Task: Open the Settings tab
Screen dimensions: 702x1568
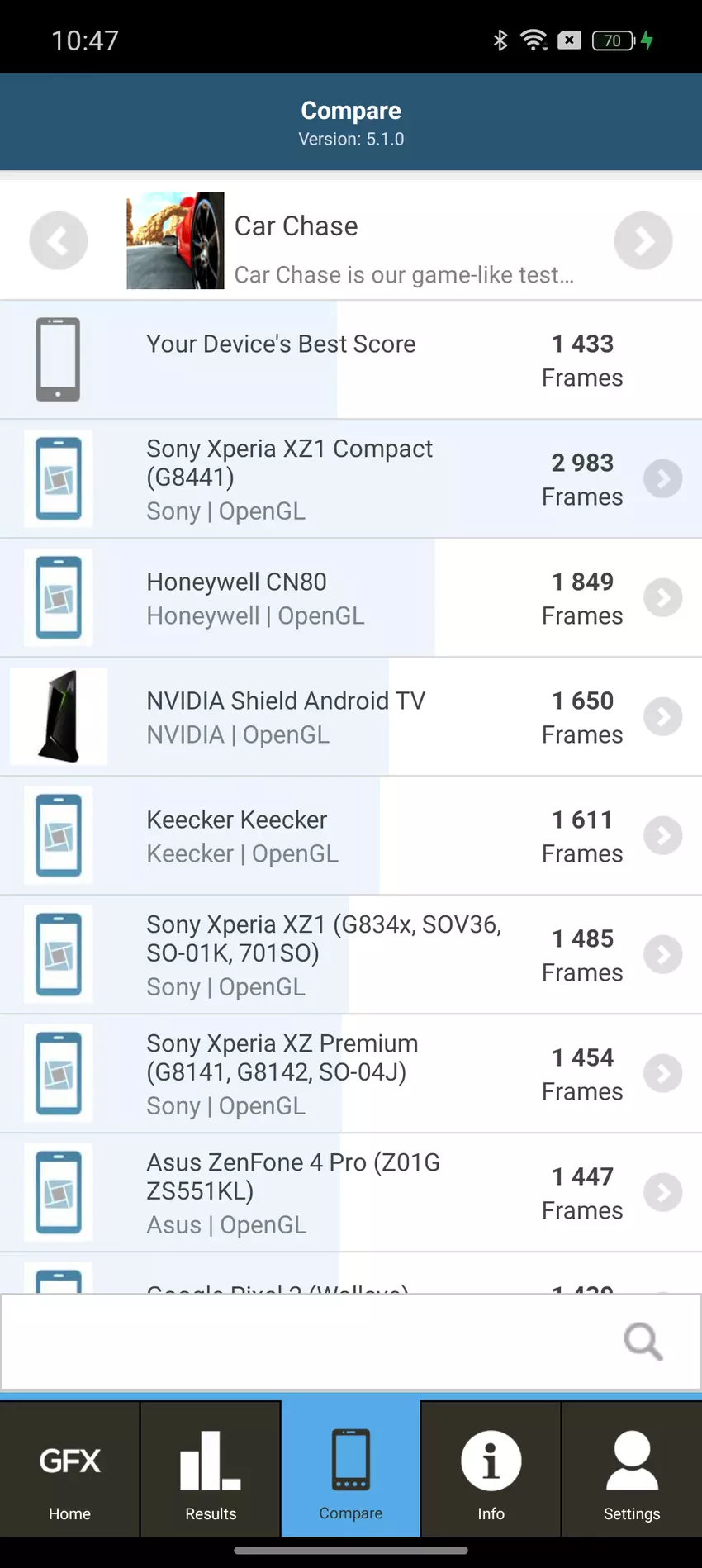Action: [632, 1470]
